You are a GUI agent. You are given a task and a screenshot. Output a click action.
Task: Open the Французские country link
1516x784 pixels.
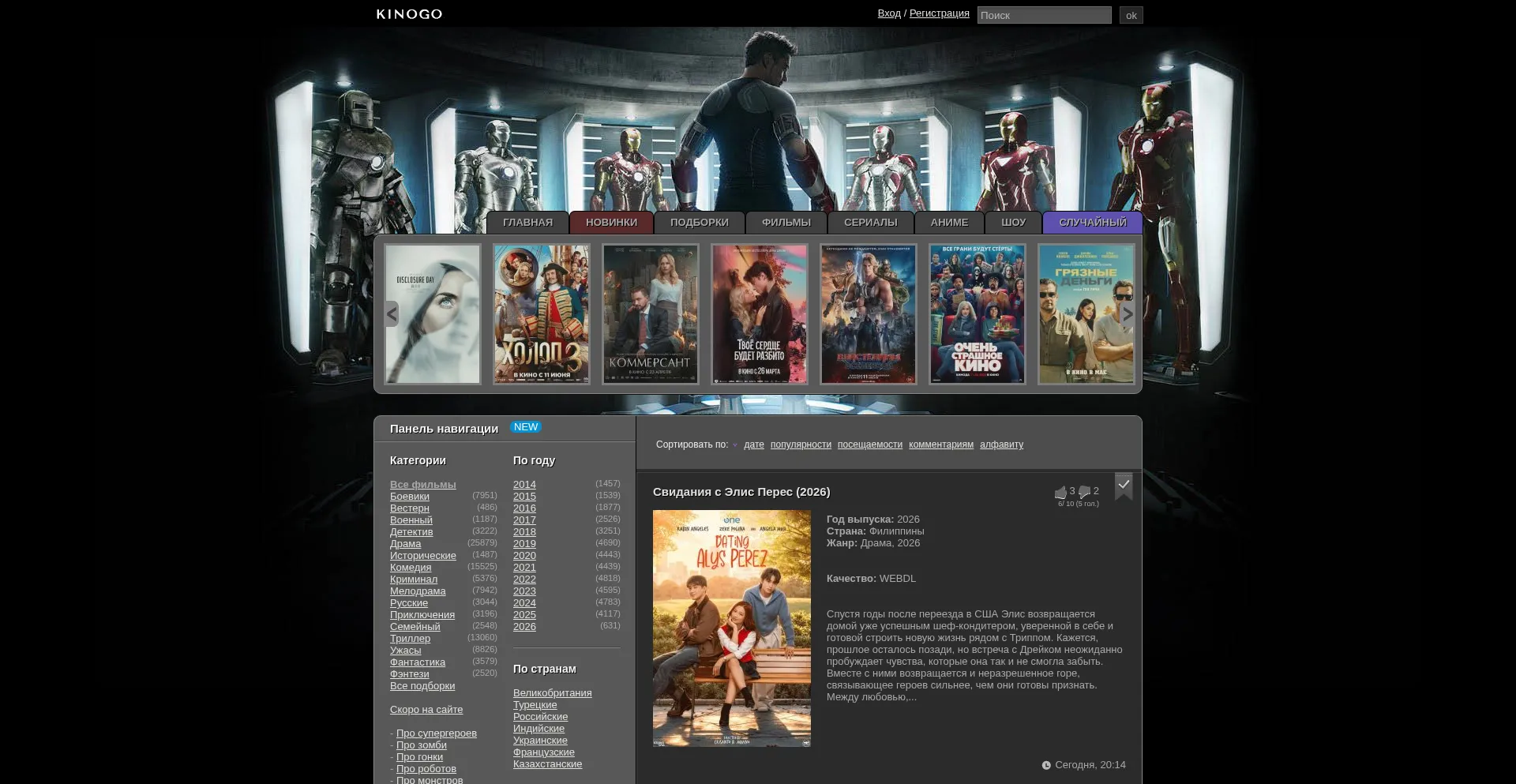coord(544,752)
